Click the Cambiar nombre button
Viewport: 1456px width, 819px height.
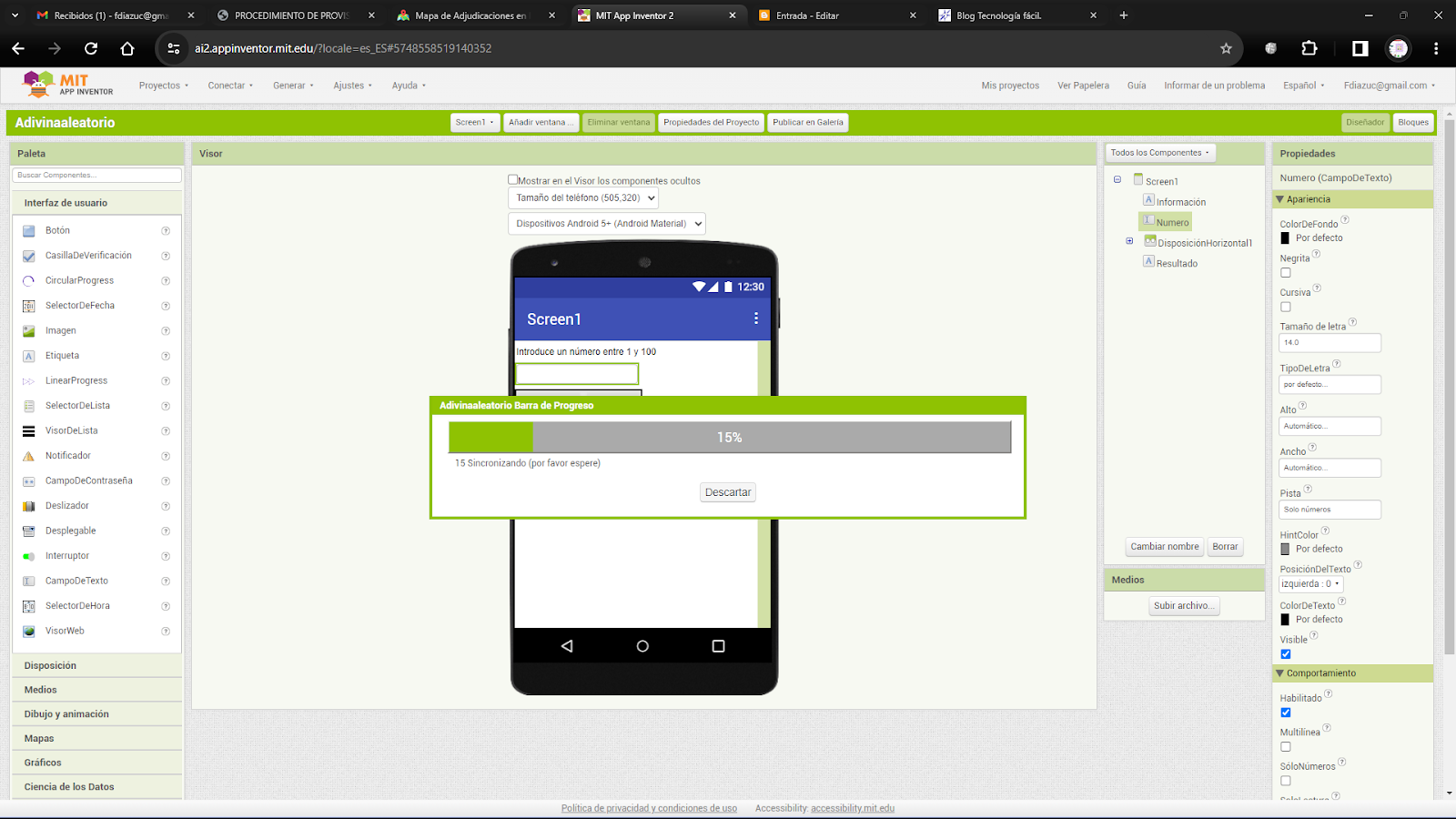click(x=1165, y=547)
